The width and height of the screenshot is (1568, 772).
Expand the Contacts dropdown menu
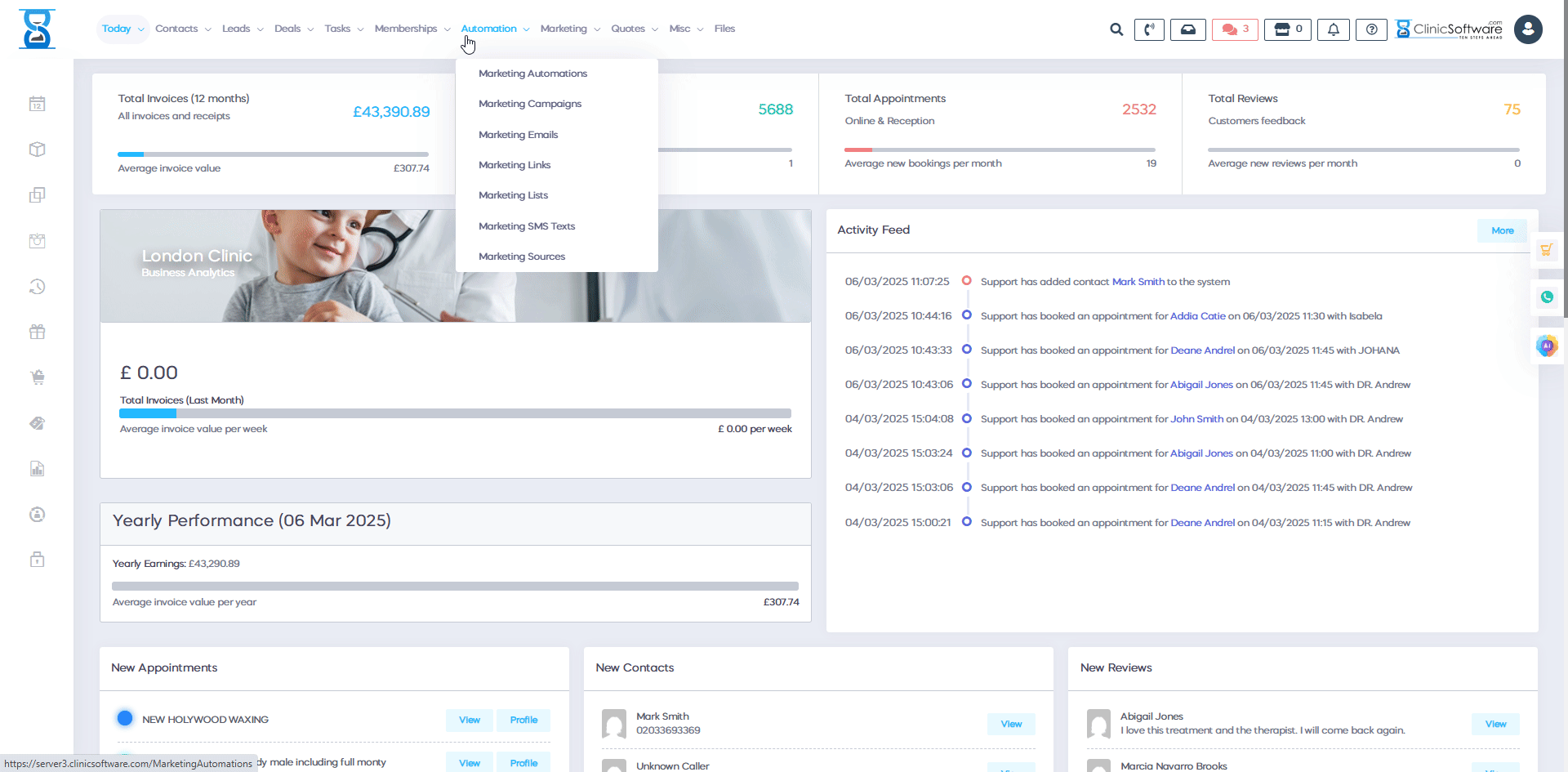177,28
